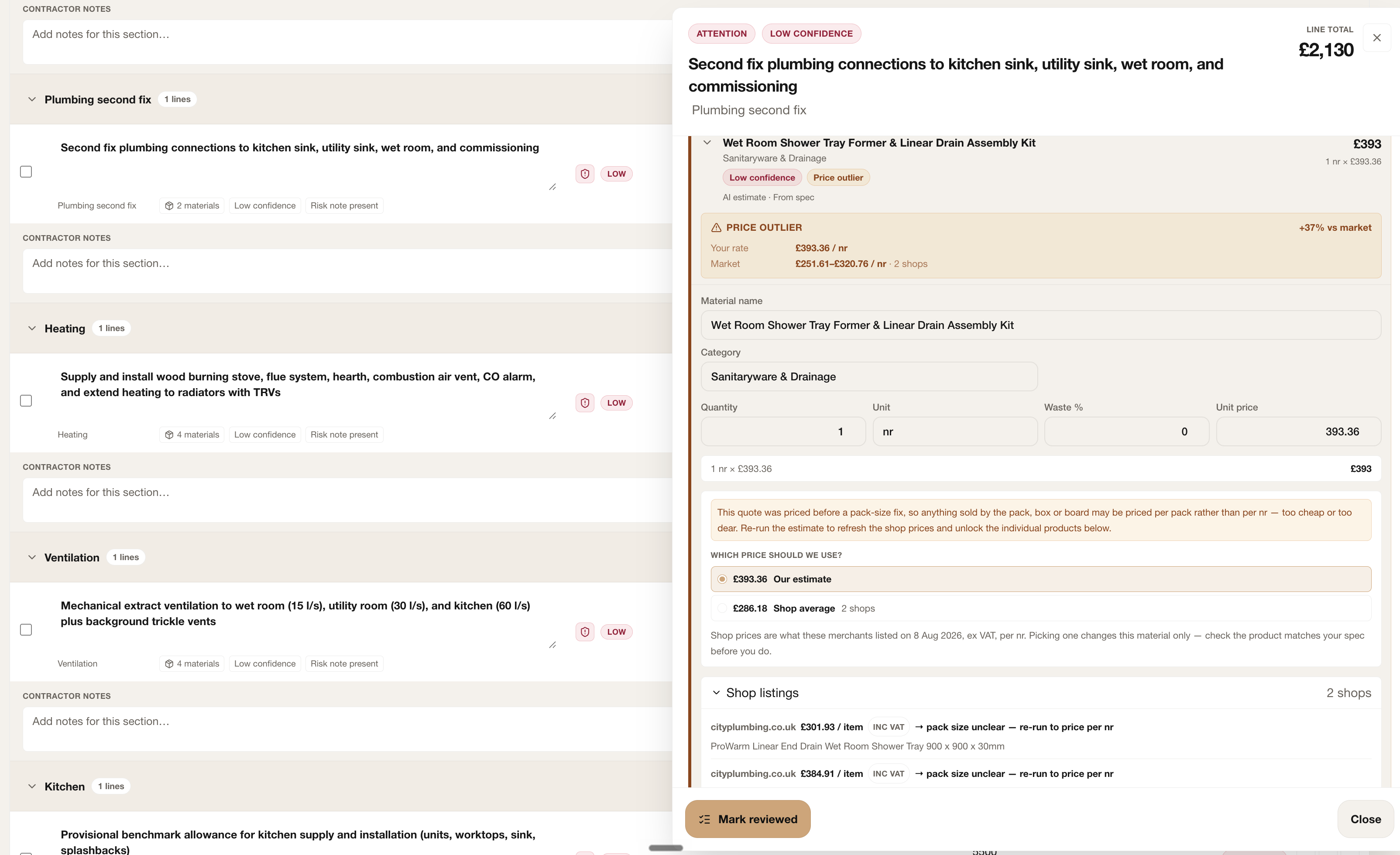The image size is (1400, 855).
Task: Click the 2 materials chip on plumbing line
Action: point(192,205)
